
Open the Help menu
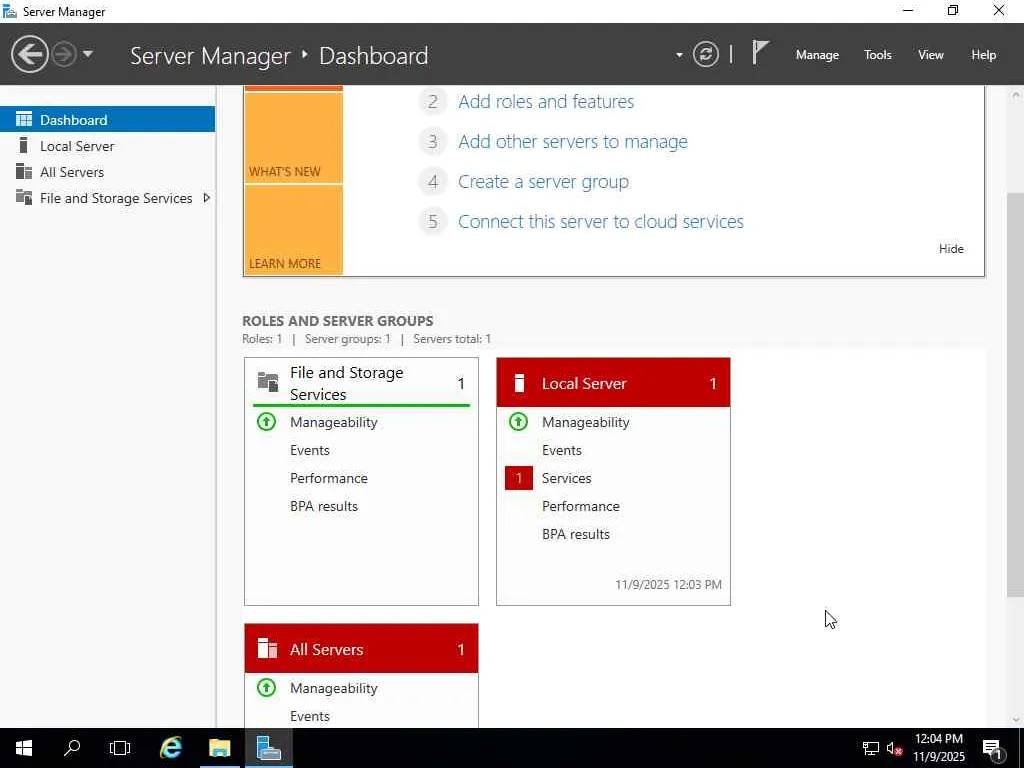pyautogui.click(x=983, y=55)
